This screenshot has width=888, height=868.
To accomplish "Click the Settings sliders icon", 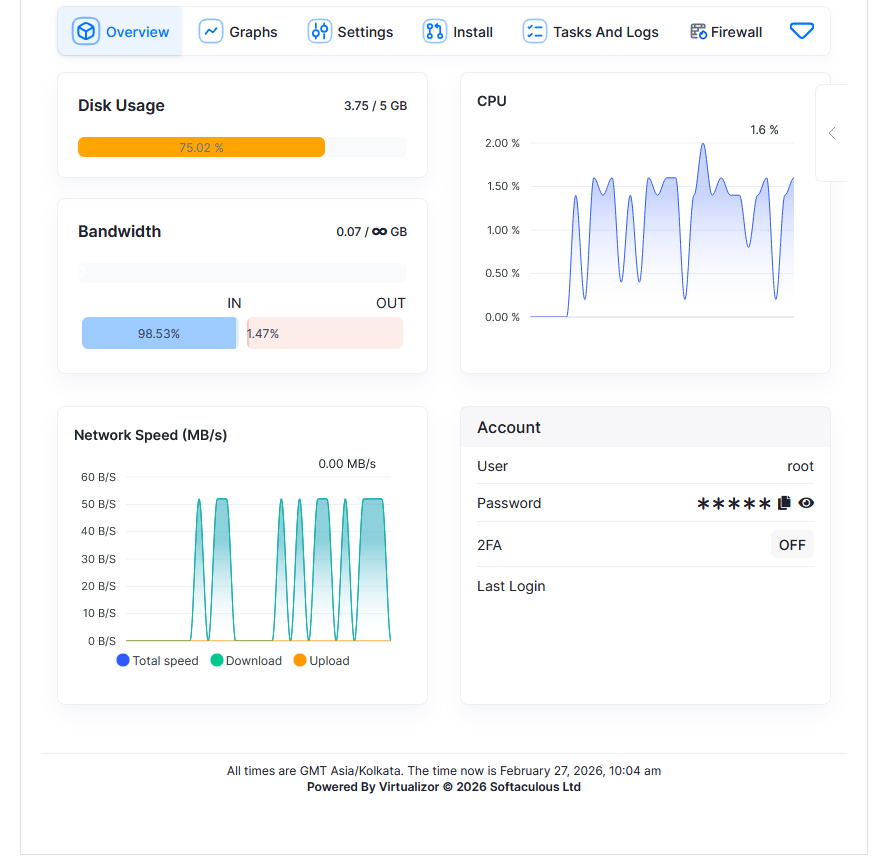I will pos(319,32).
